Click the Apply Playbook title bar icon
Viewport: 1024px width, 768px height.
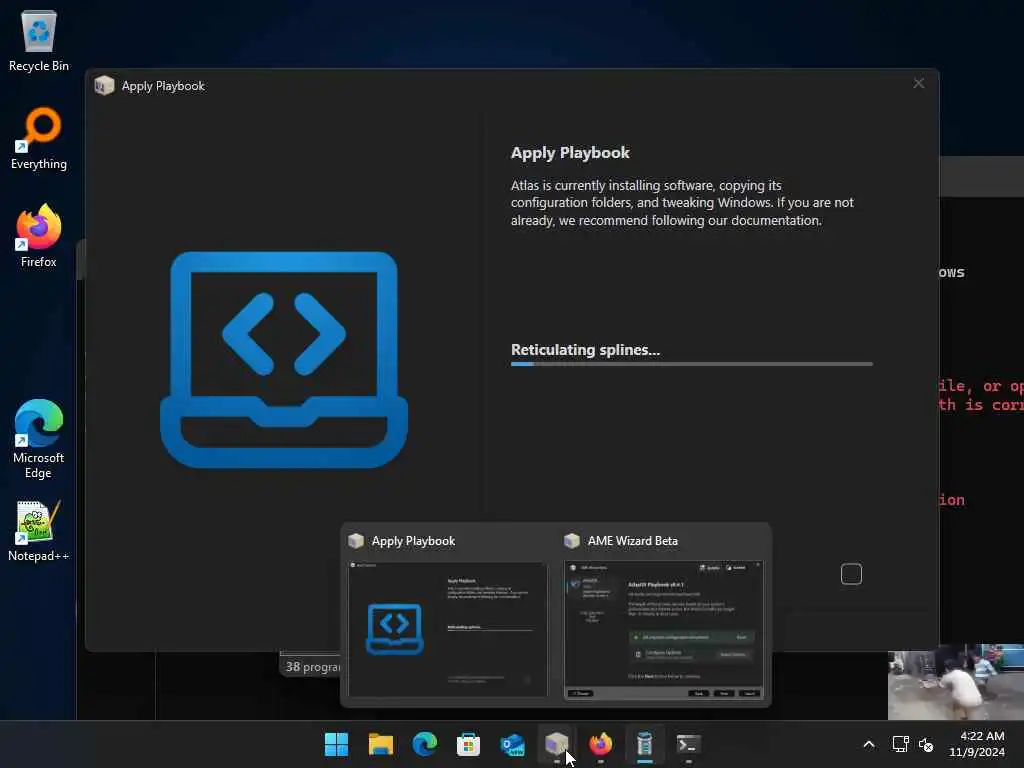pyautogui.click(x=104, y=86)
